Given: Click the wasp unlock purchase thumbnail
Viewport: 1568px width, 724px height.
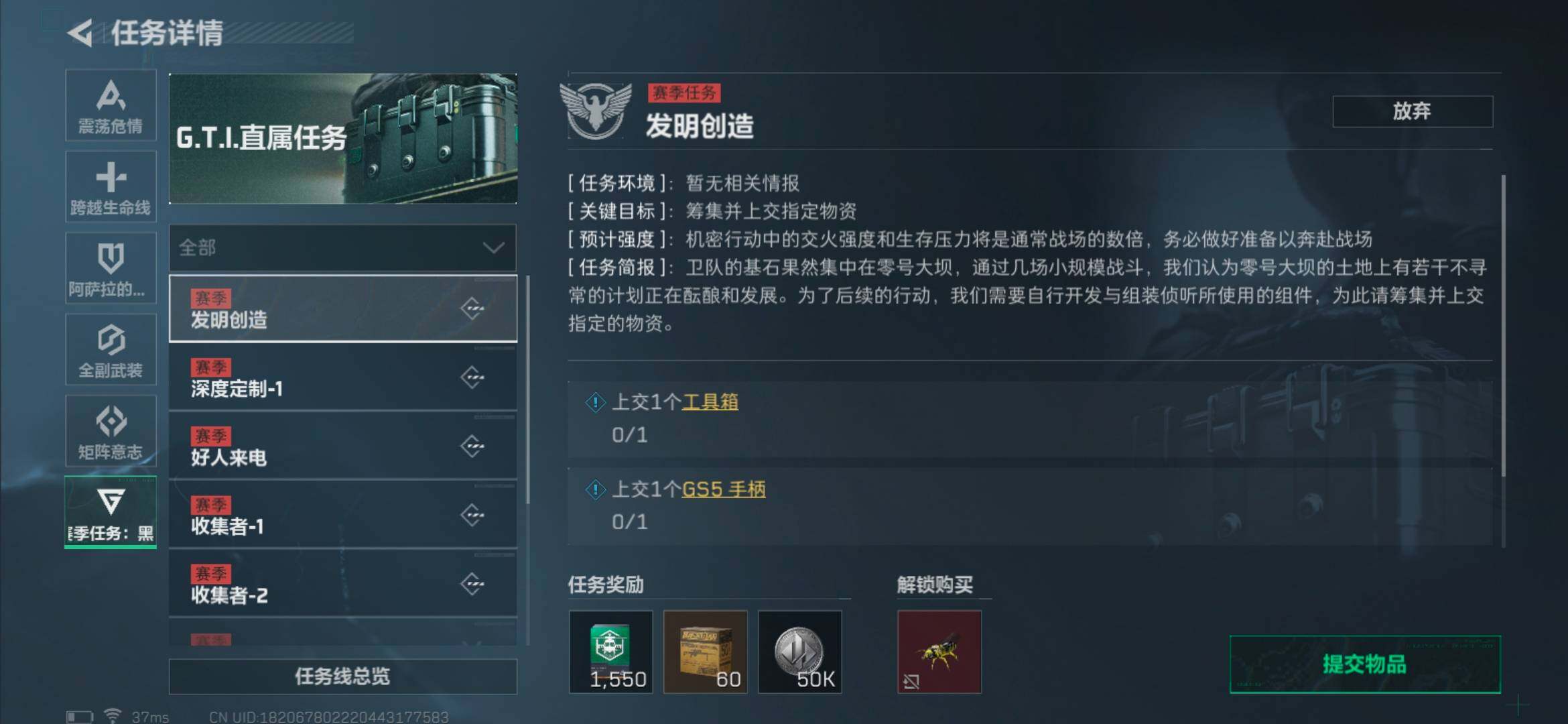Looking at the screenshot, I should coord(939,652).
